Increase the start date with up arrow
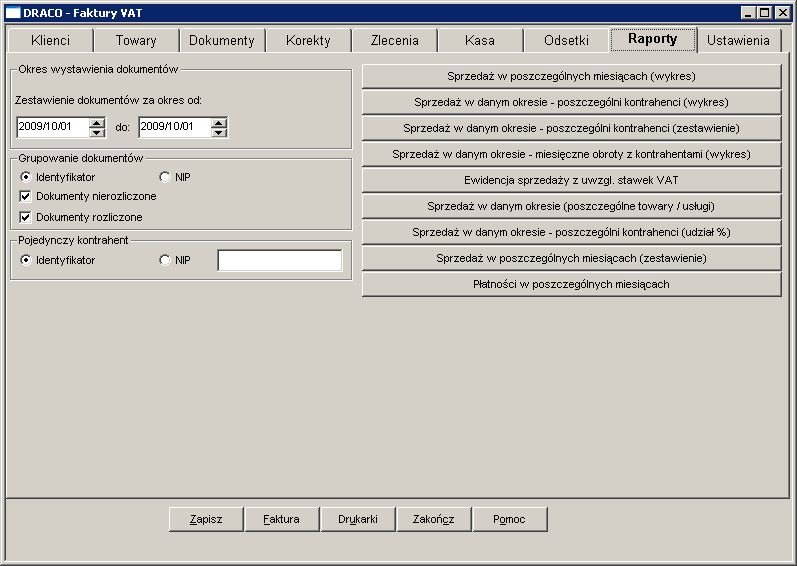This screenshot has width=797, height=566. point(97,122)
